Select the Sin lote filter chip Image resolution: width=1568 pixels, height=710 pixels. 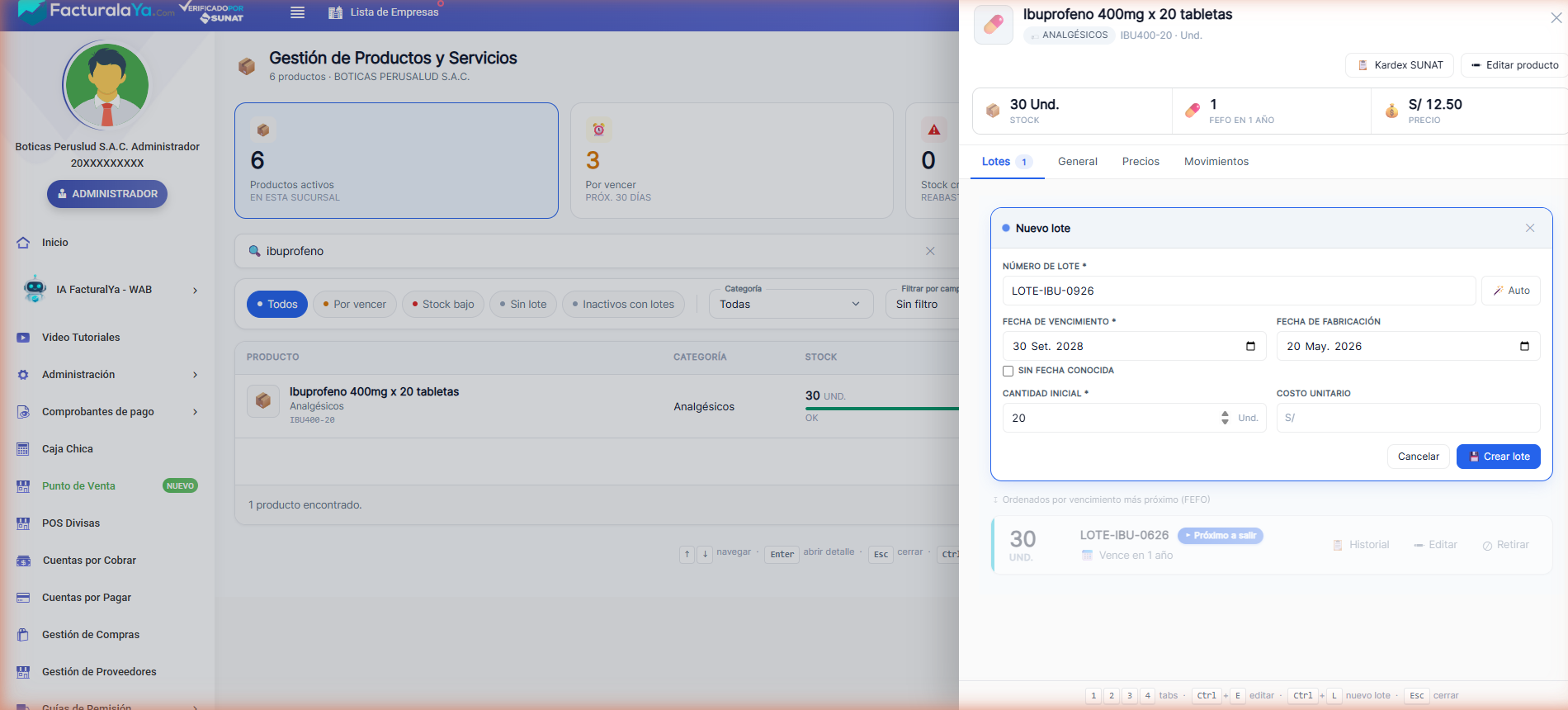pyautogui.click(x=523, y=304)
